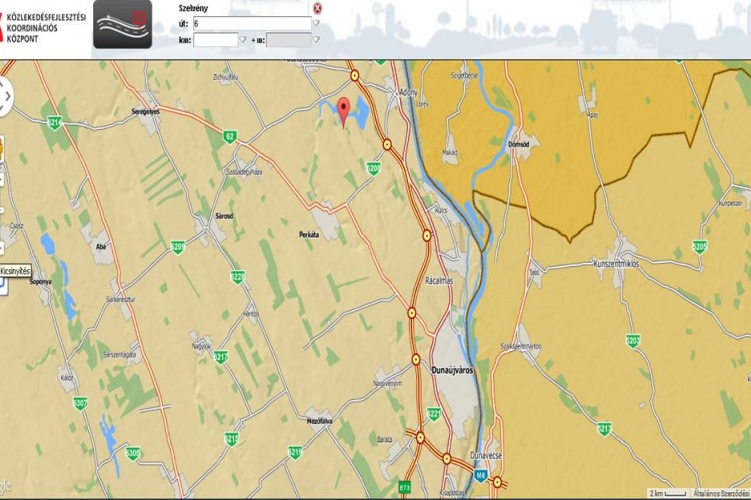This screenshot has height=500, width=751.
Task: Click the red location pin on the map
Action: [x=344, y=110]
